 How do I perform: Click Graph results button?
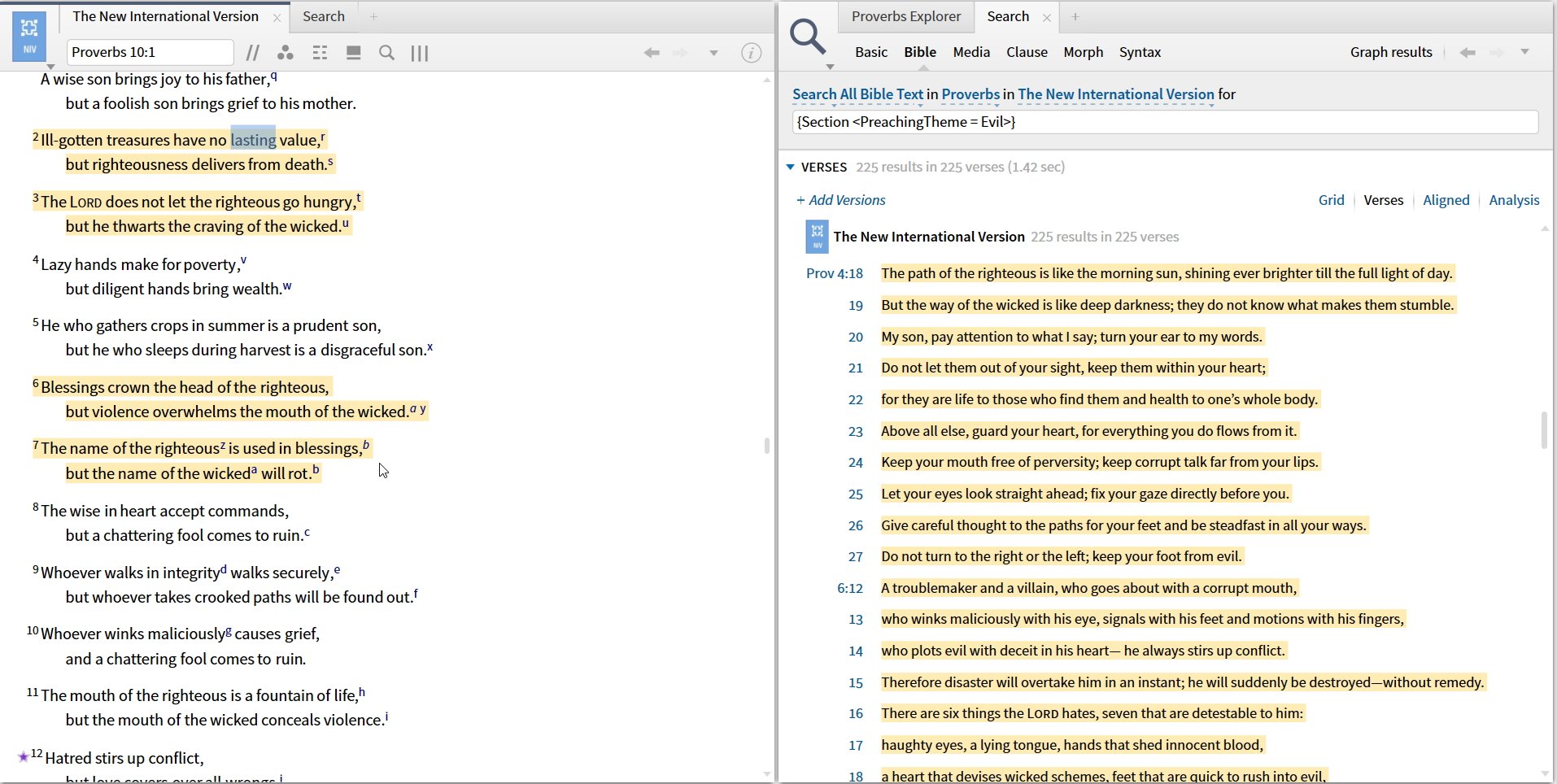tap(1391, 52)
